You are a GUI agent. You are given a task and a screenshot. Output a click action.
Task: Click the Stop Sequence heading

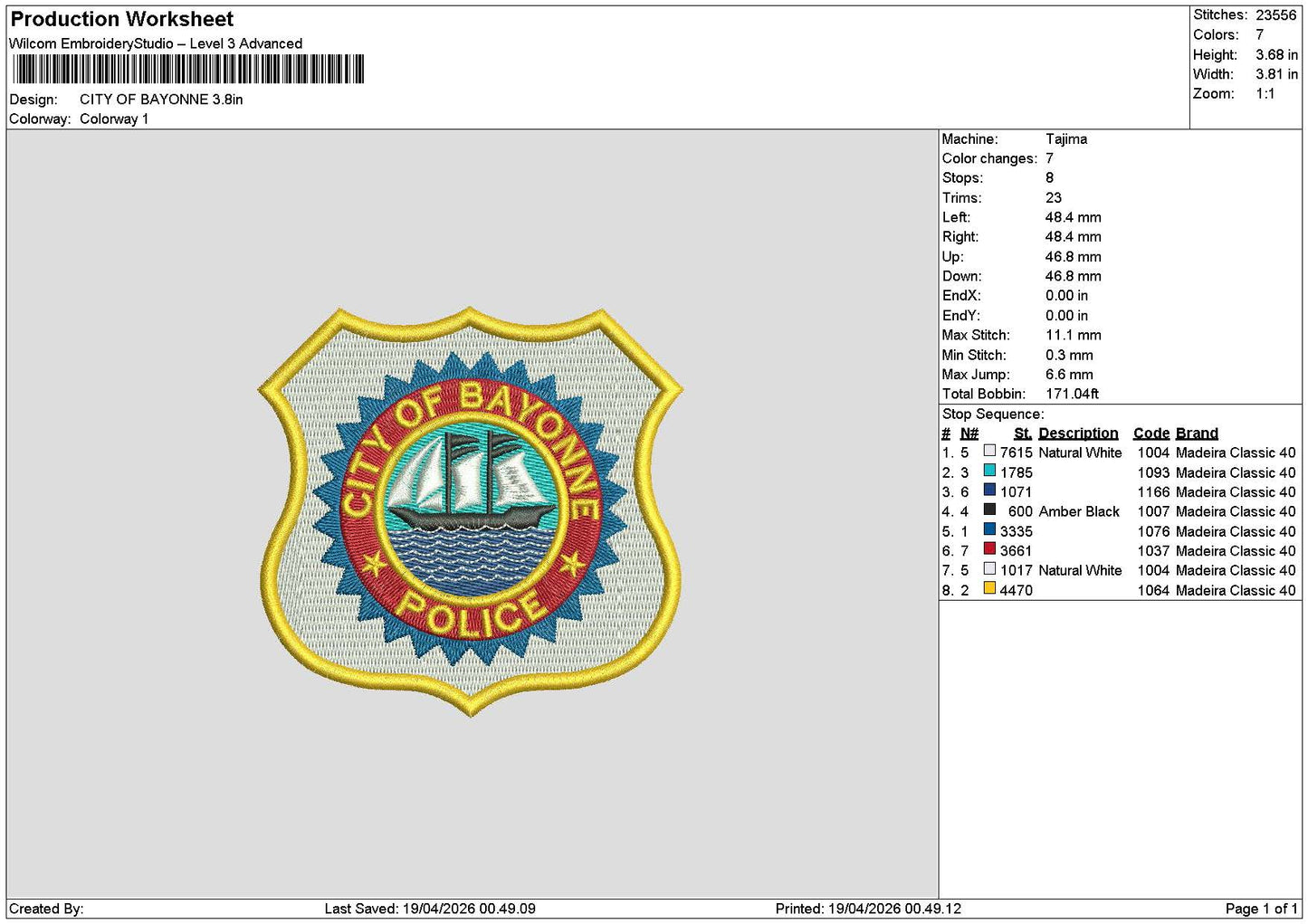coord(993,414)
